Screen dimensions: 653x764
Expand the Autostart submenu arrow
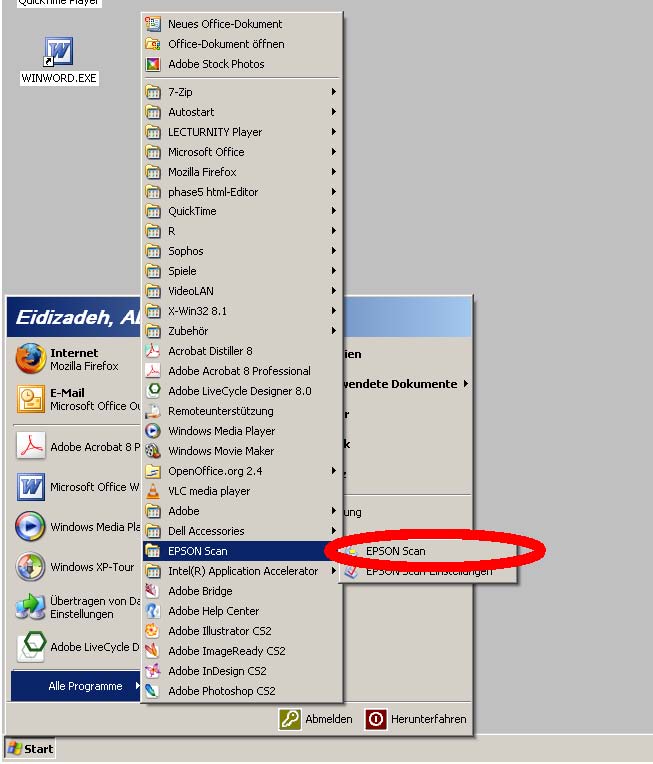point(333,112)
